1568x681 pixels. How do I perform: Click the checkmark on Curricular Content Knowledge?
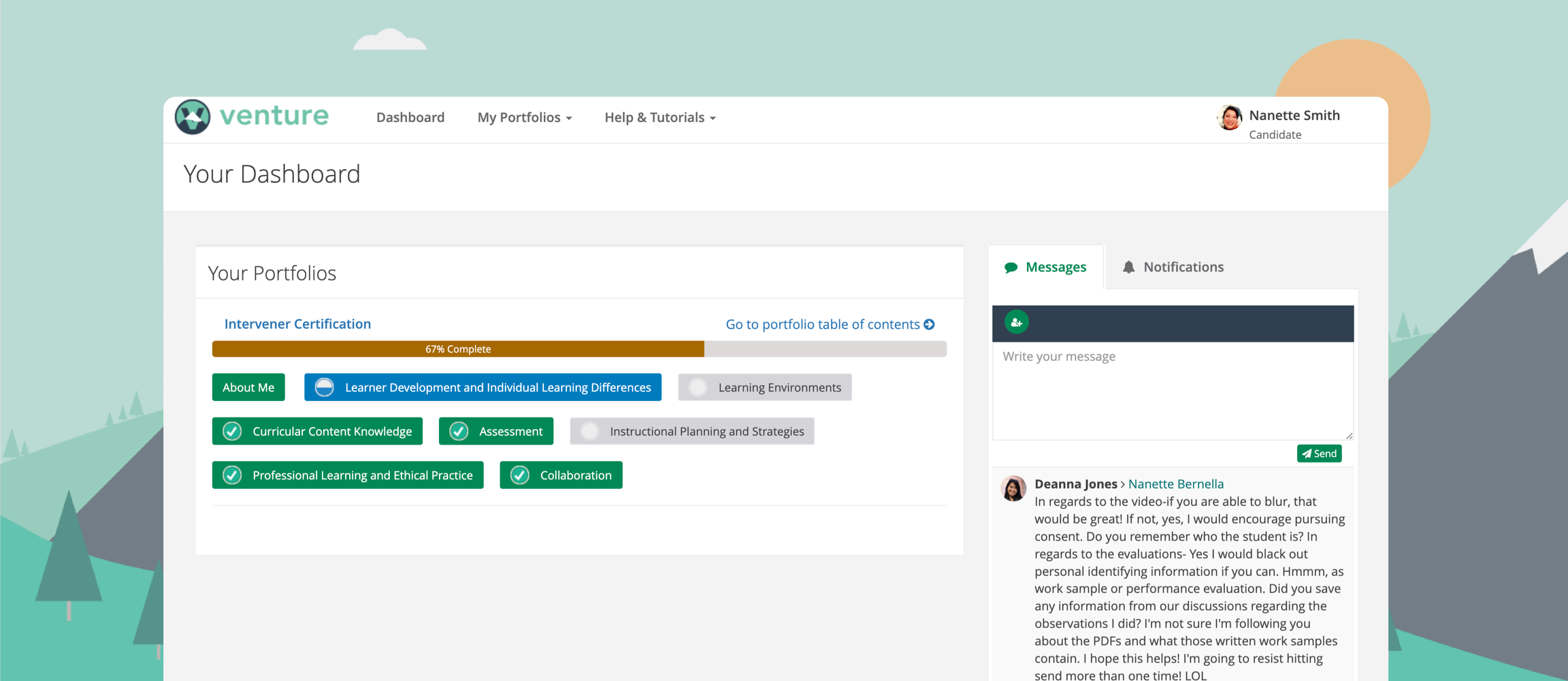coord(232,431)
